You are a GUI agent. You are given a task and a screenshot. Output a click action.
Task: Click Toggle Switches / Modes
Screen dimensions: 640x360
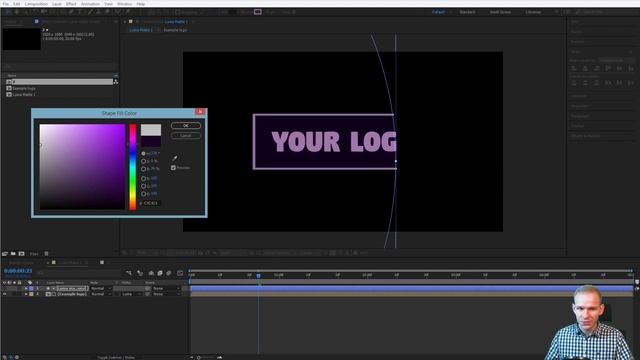(x=116, y=358)
